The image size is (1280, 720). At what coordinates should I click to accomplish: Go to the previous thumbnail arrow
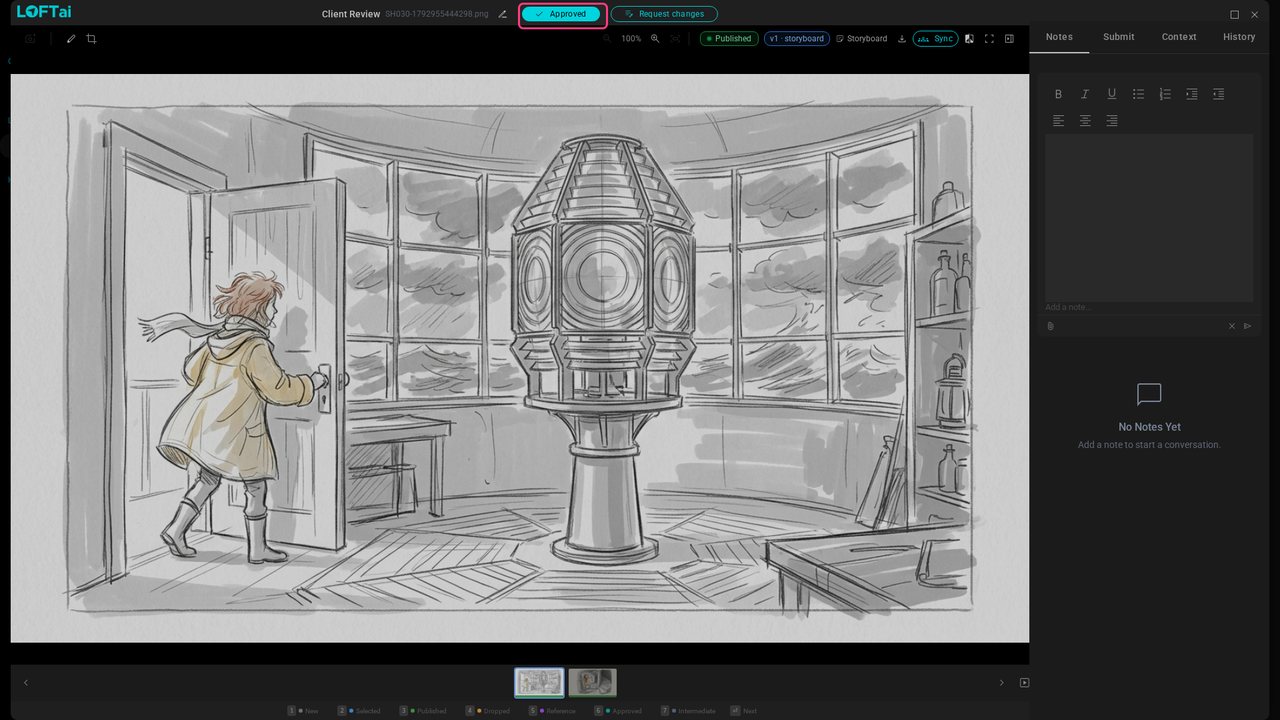coord(26,683)
